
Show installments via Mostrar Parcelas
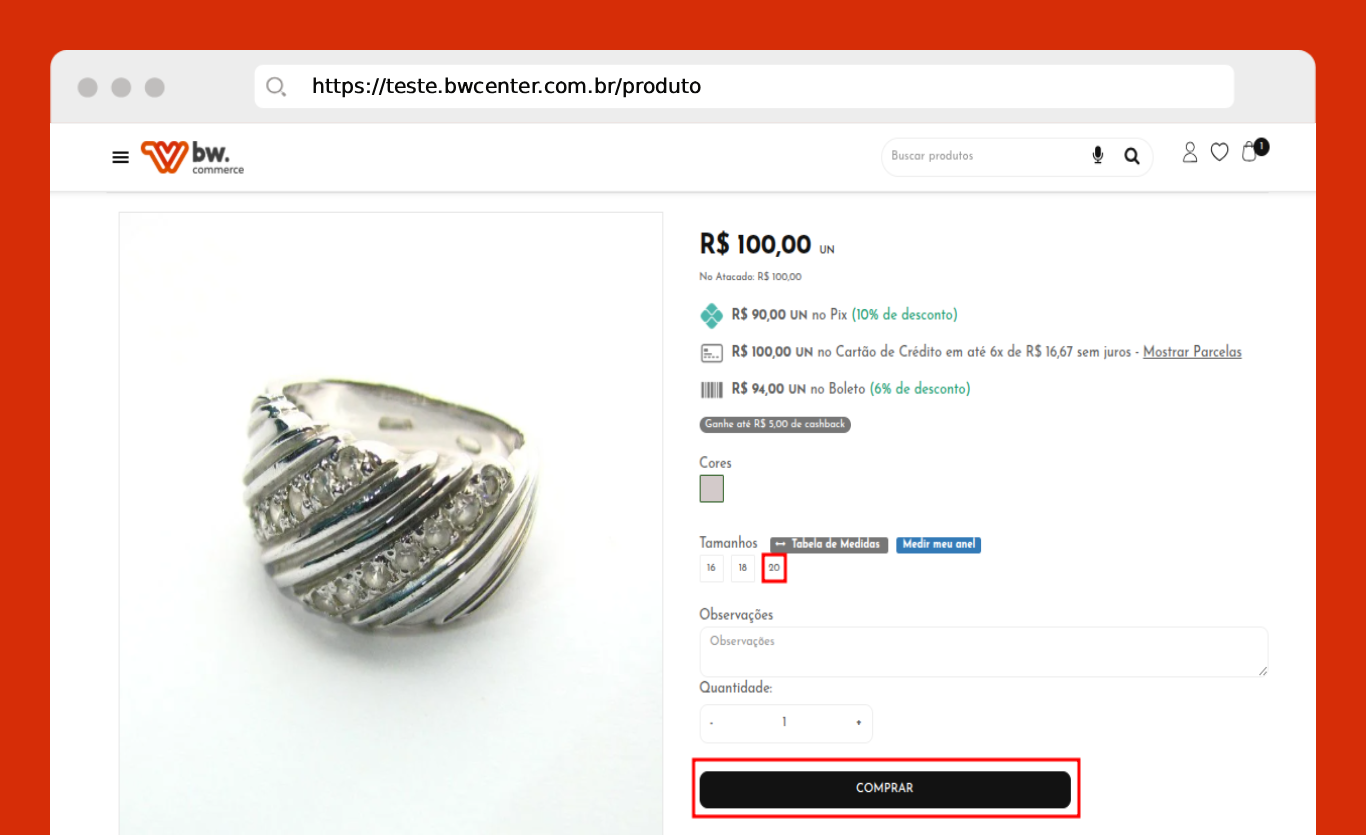click(x=1192, y=352)
